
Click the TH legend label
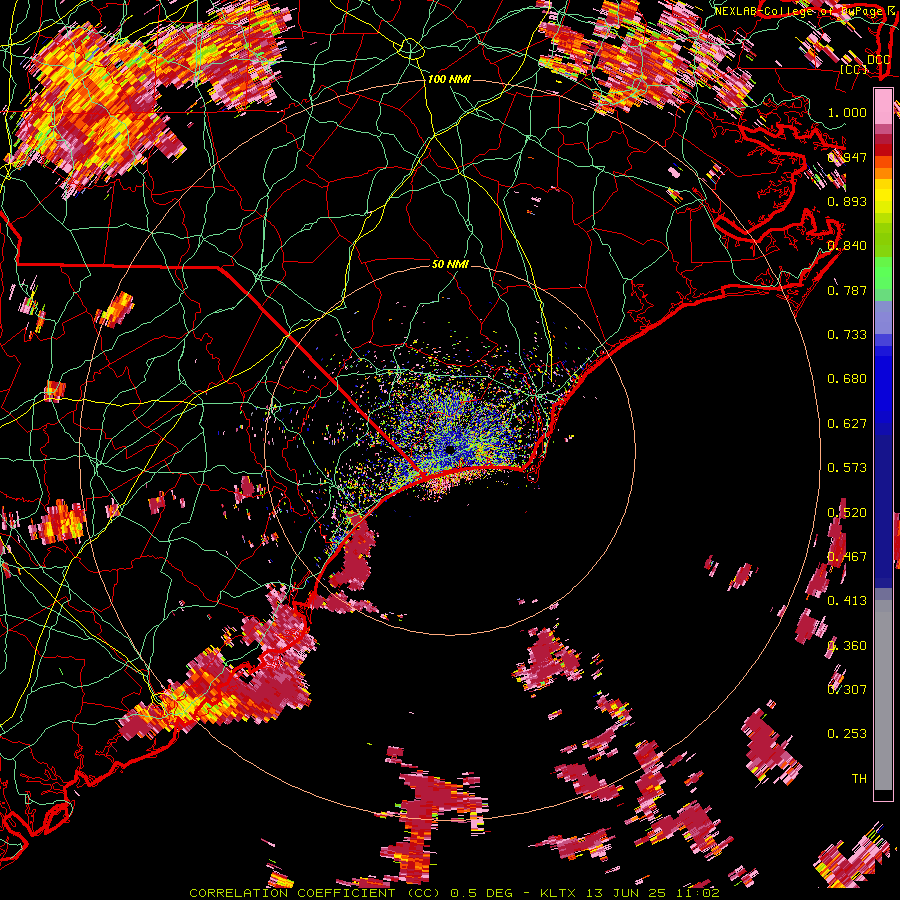[x=859, y=779]
